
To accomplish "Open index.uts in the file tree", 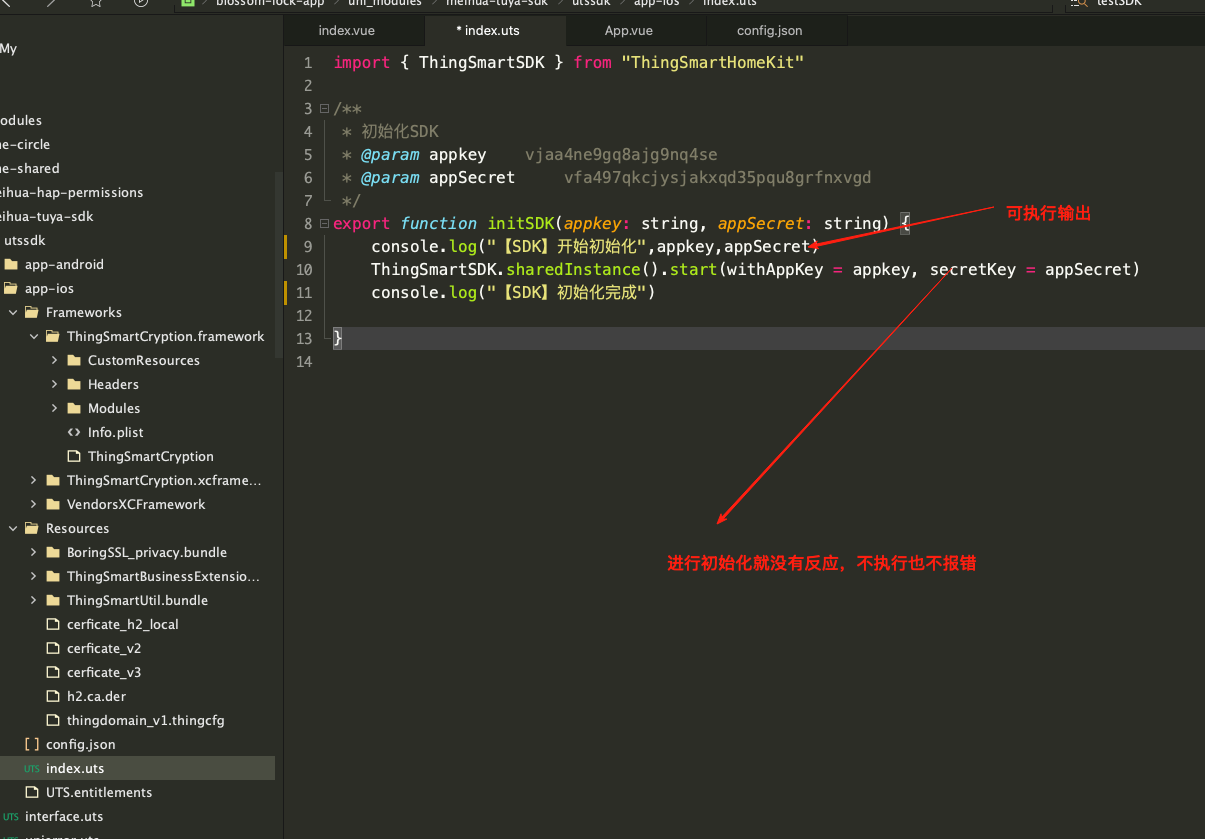I will tap(137, 769).
